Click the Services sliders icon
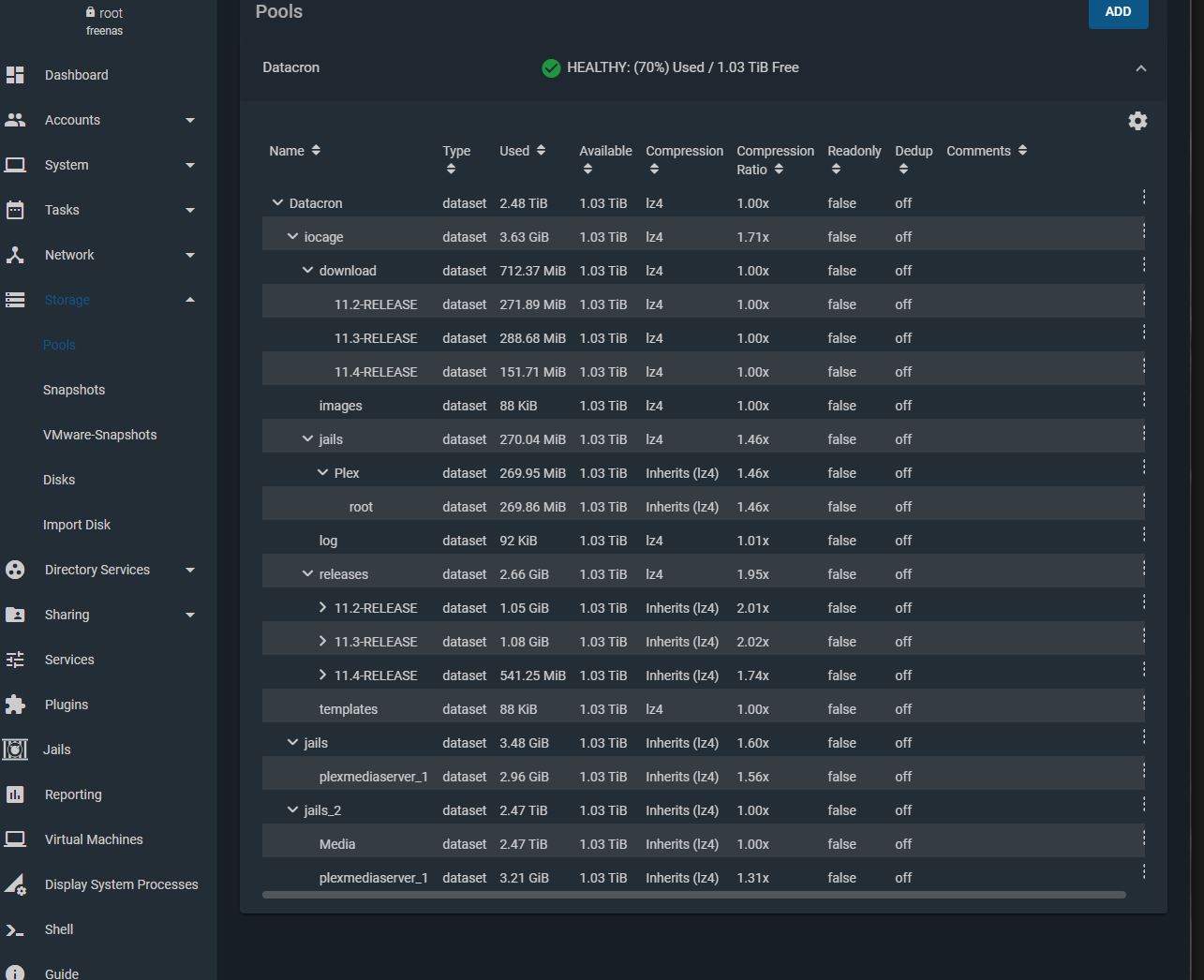Screen dimensions: 1204x980 (15, 660)
